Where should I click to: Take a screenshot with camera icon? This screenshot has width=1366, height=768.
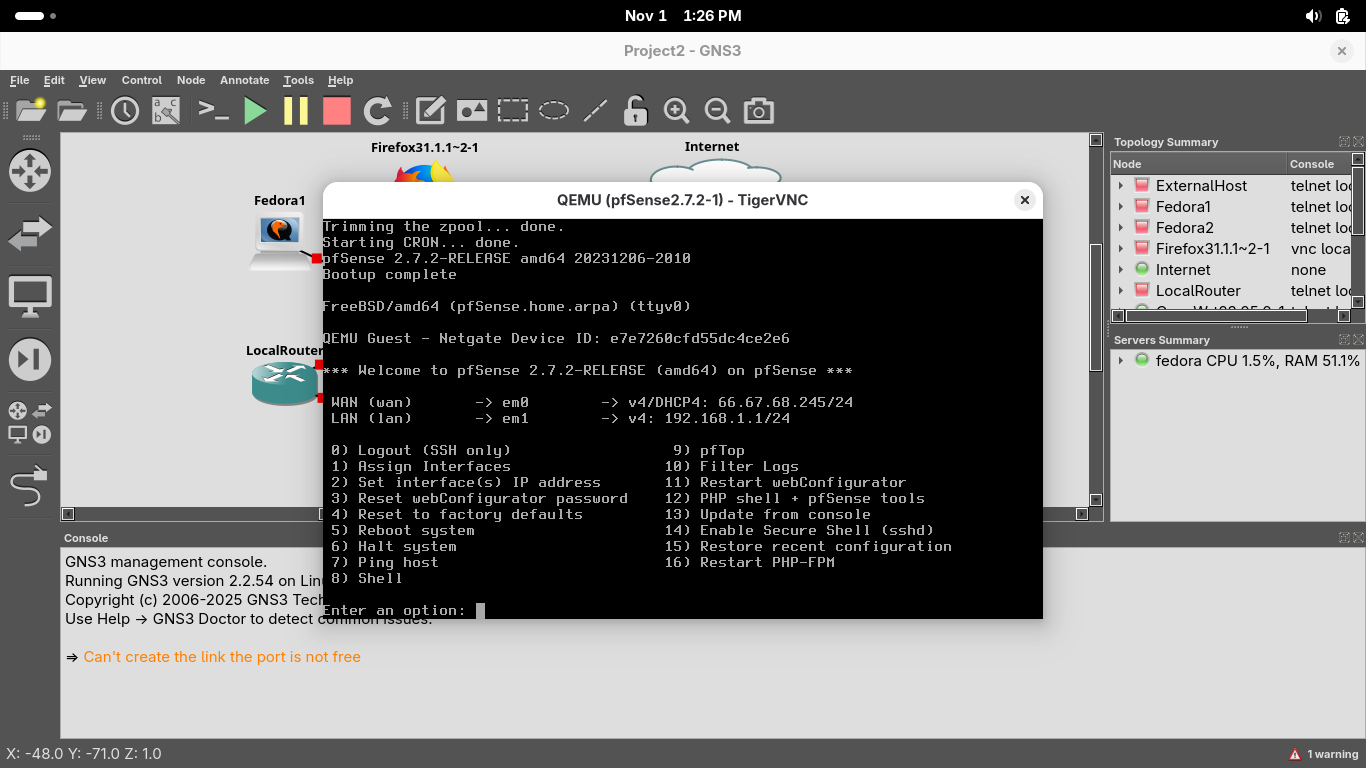click(x=759, y=111)
